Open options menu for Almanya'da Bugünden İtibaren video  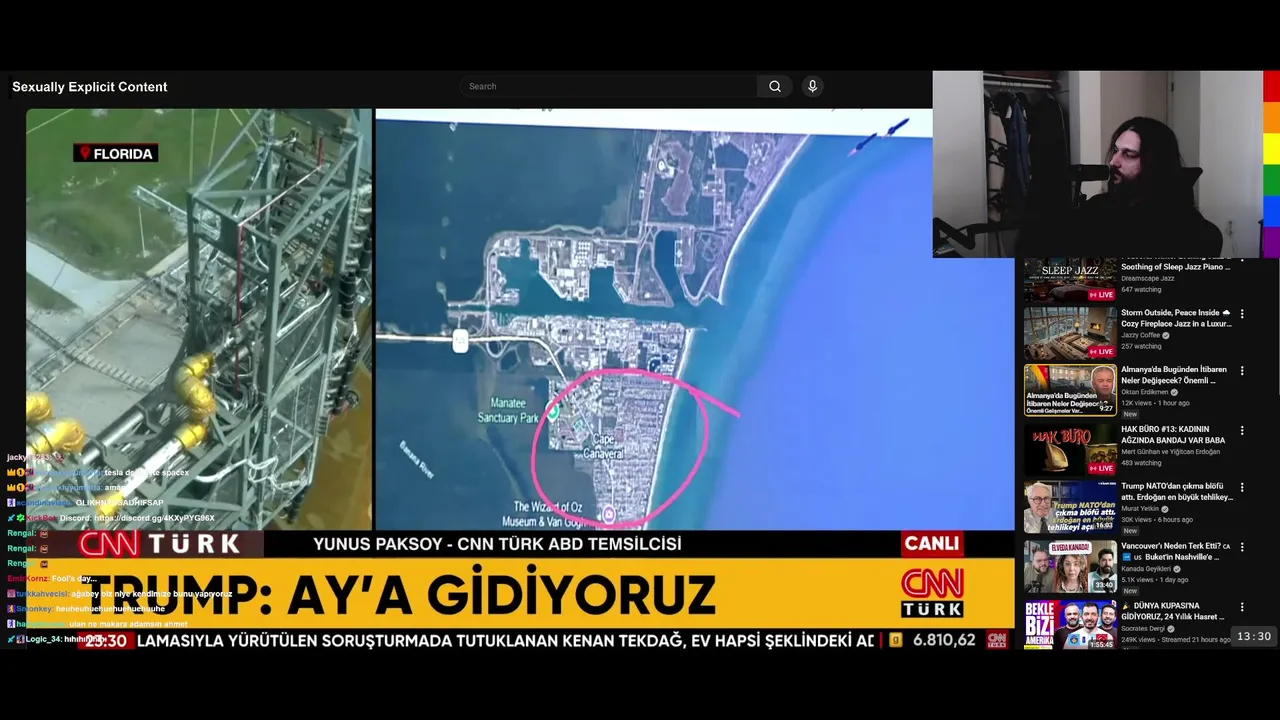point(1242,371)
